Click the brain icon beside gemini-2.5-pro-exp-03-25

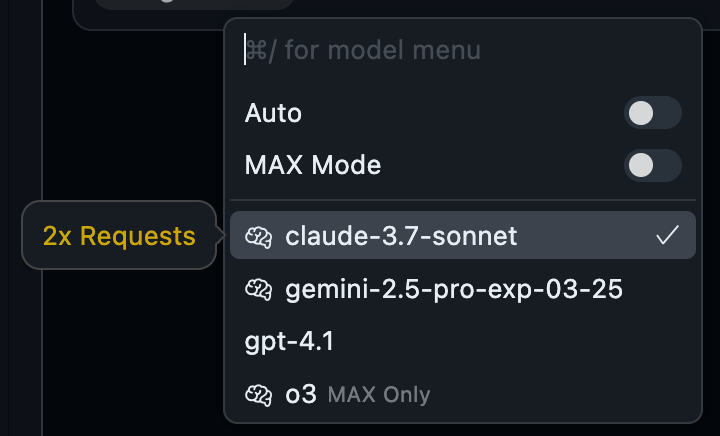pos(259,290)
